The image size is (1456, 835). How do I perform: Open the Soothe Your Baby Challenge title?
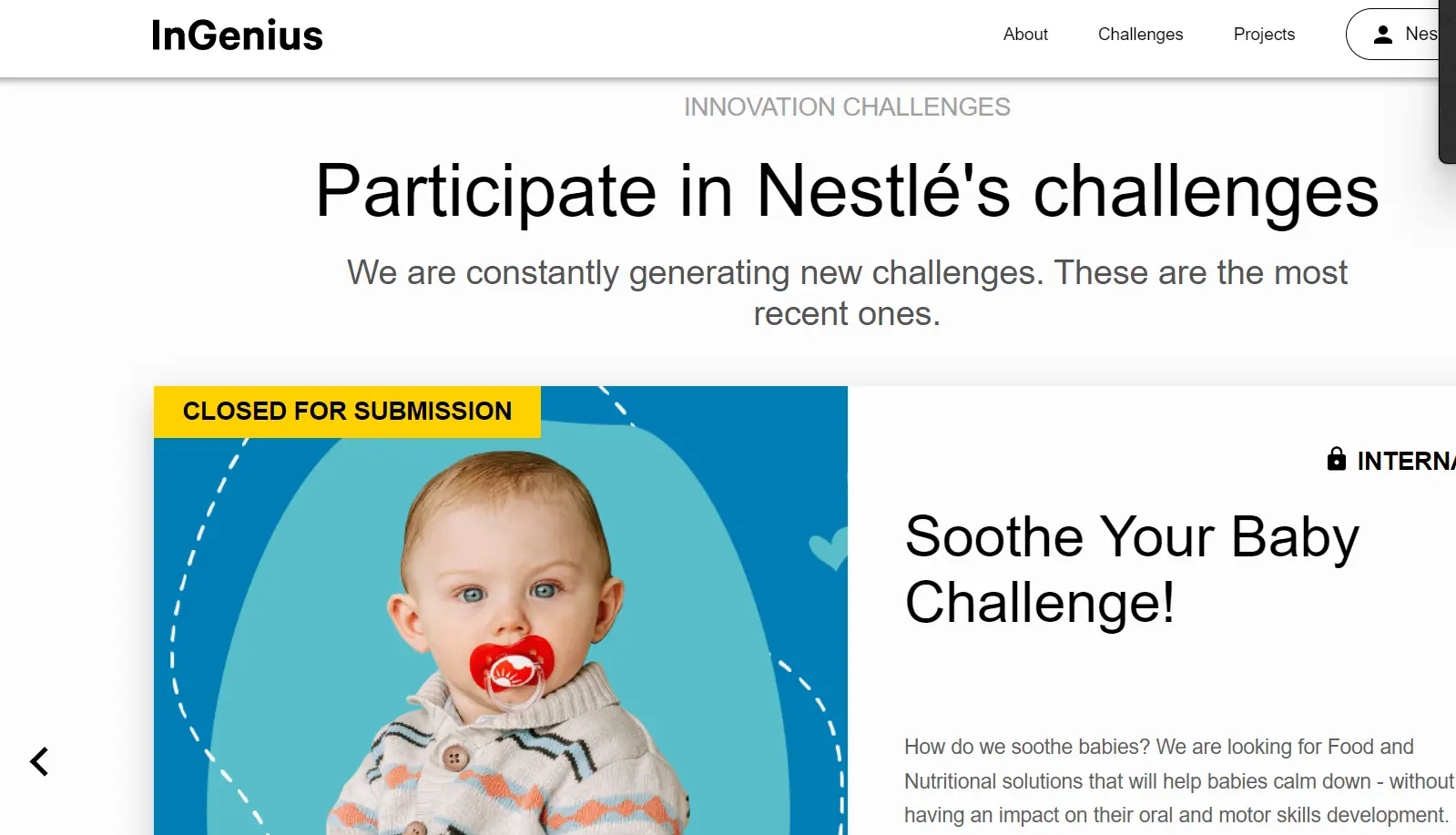click(1131, 569)
